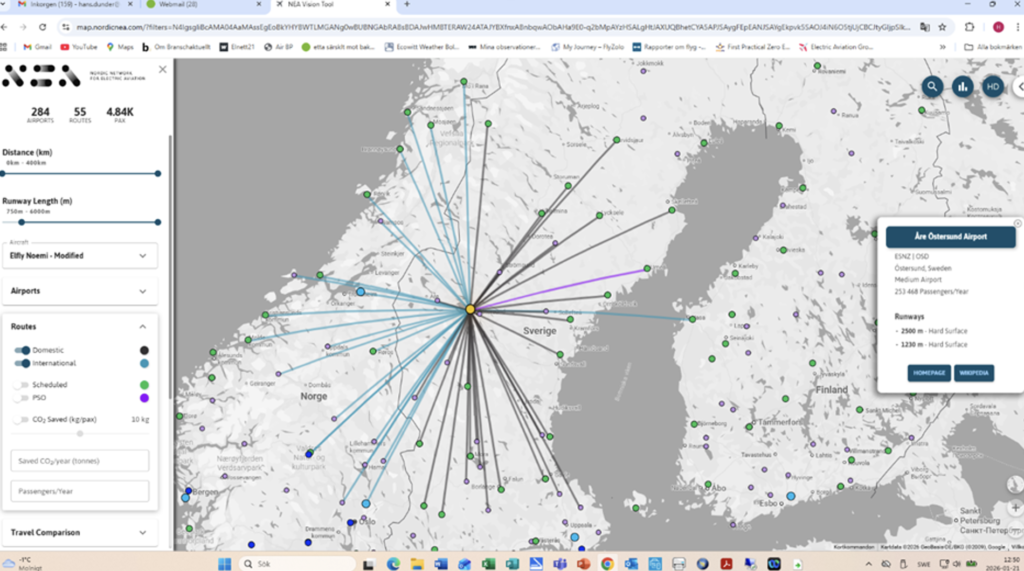Click the yellow Östersund airport marker
This screenshot has width=1024, height=571.
(470, 310)
